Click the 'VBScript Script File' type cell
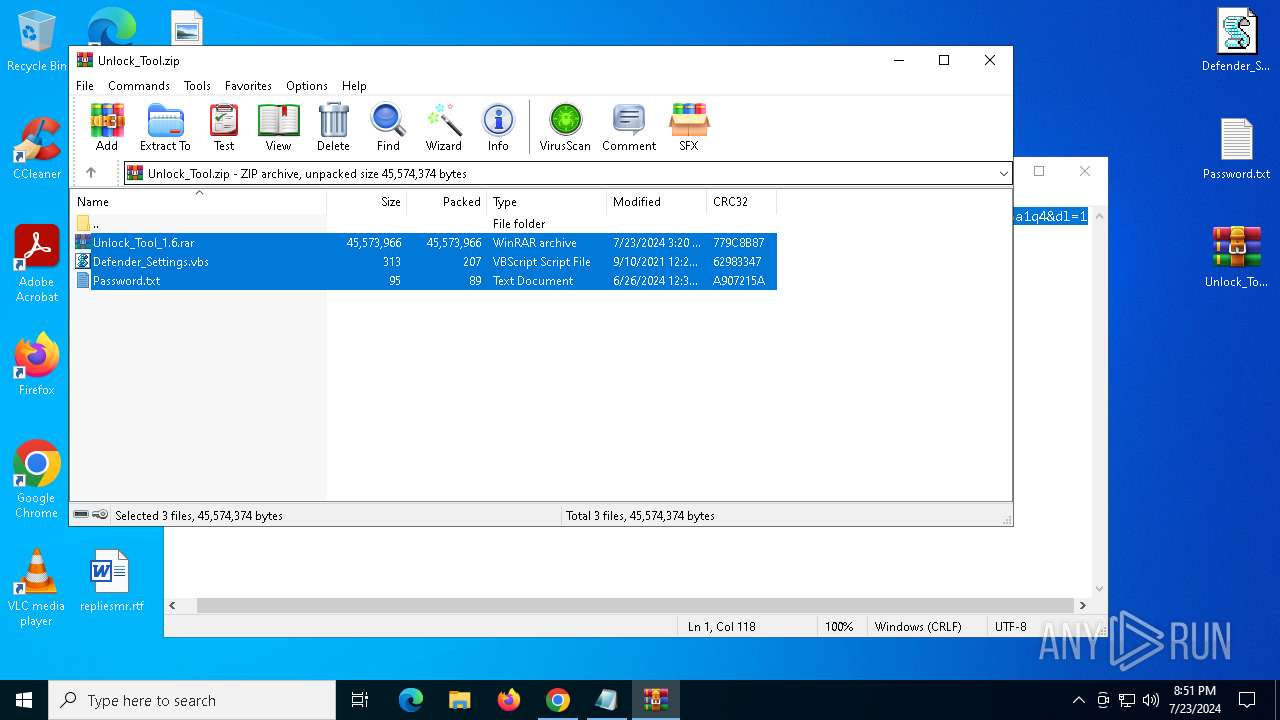Image resolution: width=1280 pixels, height=720 pixels. (542, 262)
